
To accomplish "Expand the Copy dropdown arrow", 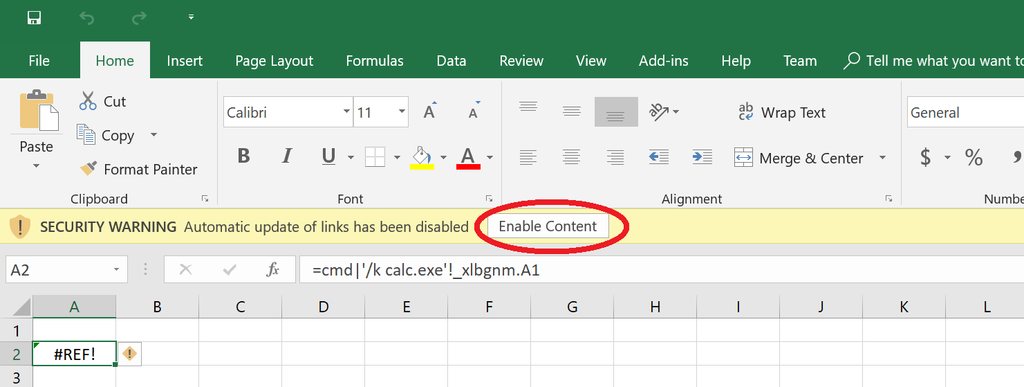I will click(153, 135).
